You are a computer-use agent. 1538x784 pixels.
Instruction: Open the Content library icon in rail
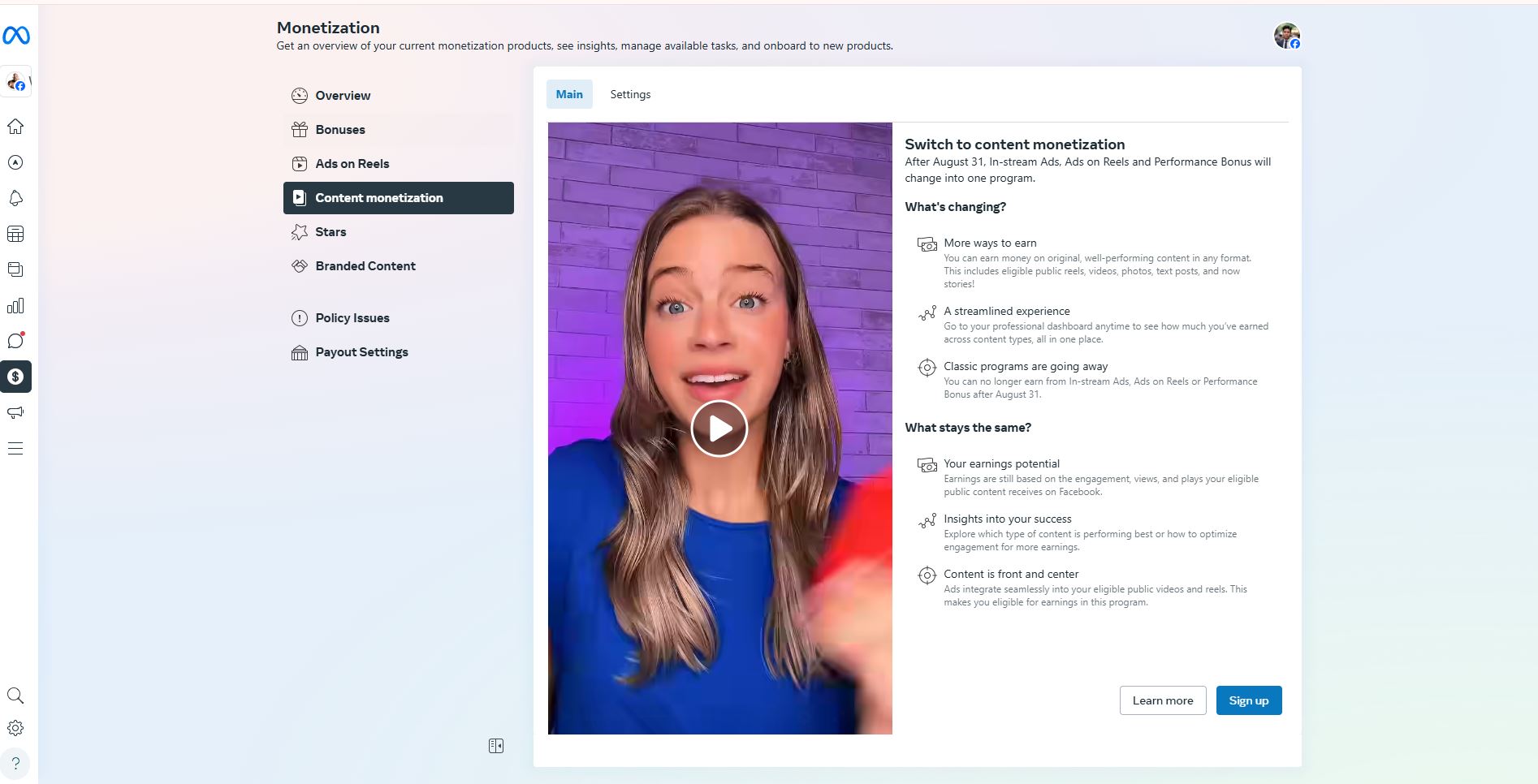pos(15,269)
